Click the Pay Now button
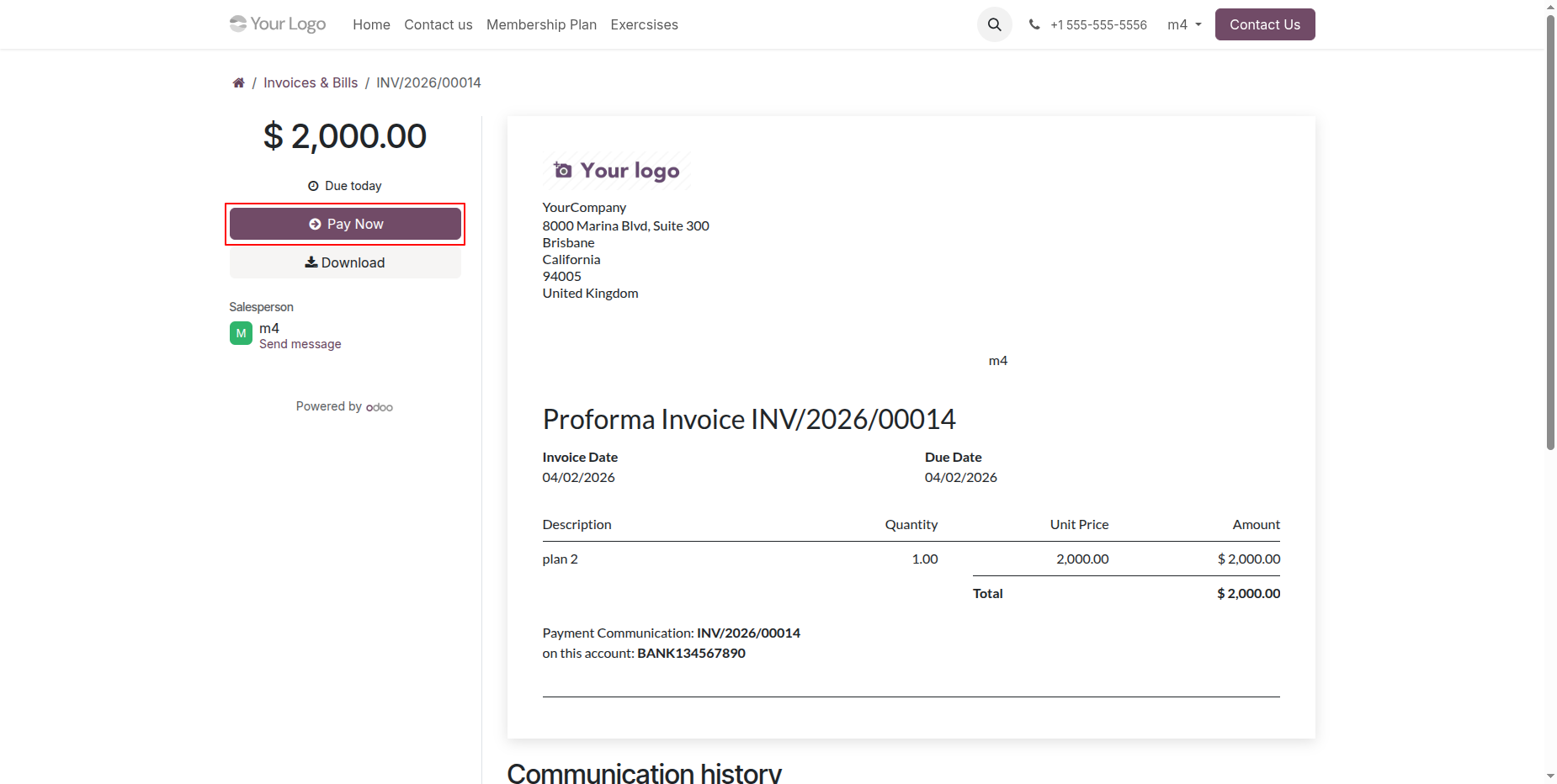The image size is (1557, 784). (x=345, y=224)
